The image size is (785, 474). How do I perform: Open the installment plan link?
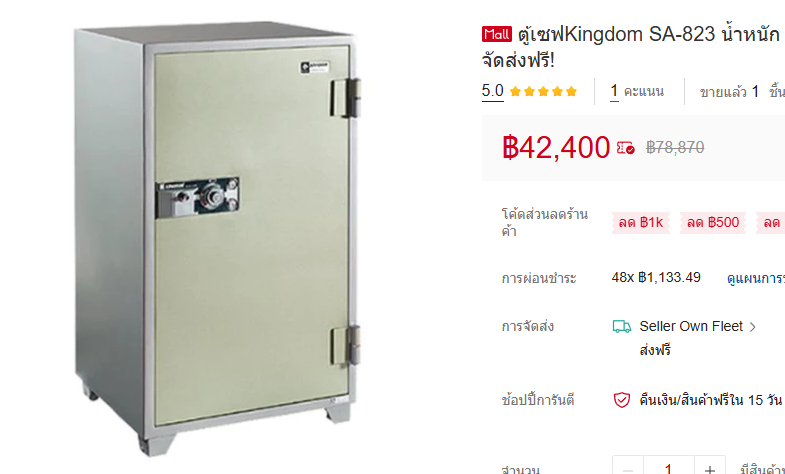pos(755,278)
